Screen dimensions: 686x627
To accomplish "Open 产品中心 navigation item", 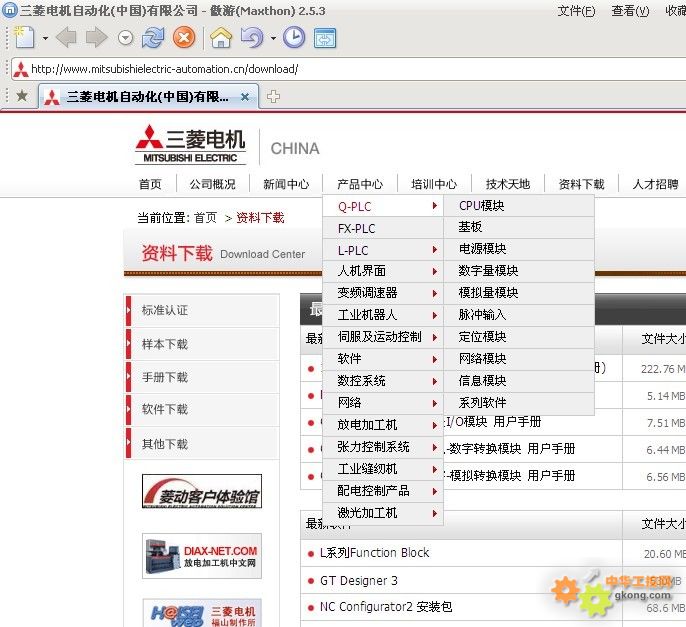I will (x=360, y=184).
